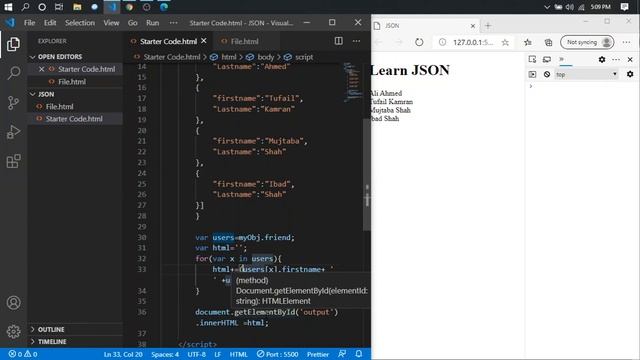640x360 pixels.
Task: Open browser Collections icon
Action: click(x=548, y=42)
